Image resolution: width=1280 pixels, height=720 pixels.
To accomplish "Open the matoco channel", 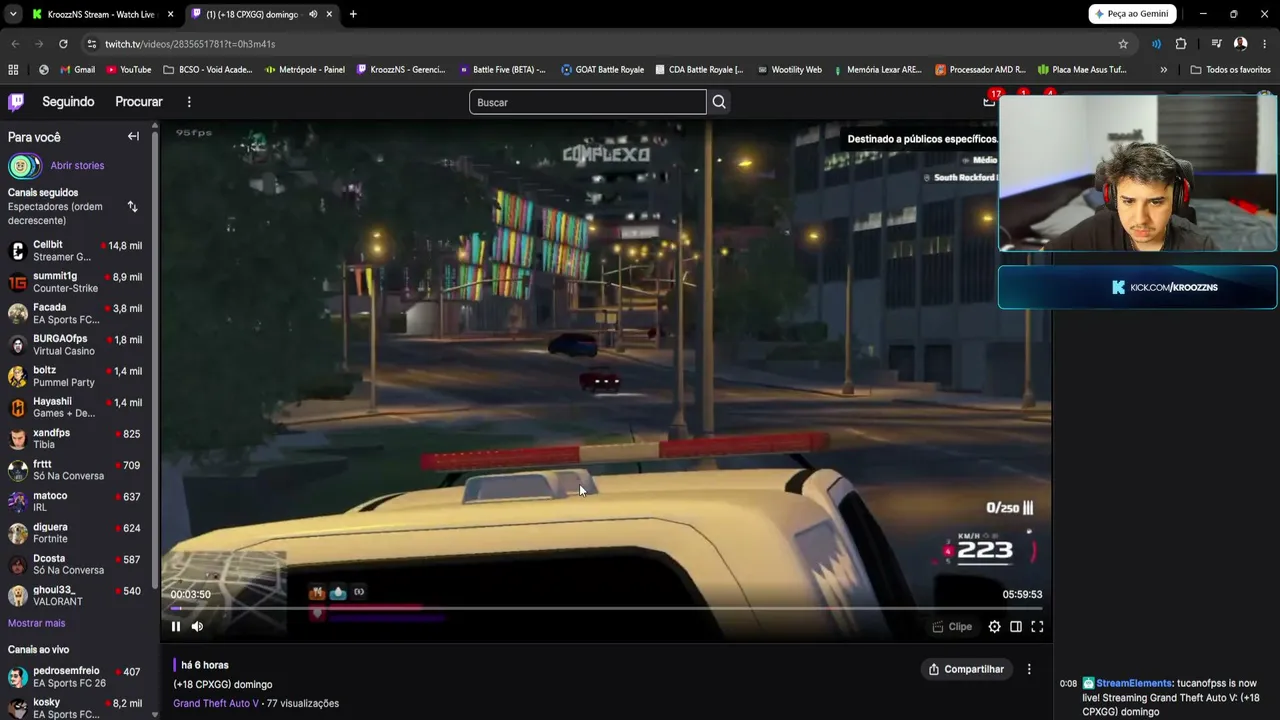I will pyautogui.click(x=77, y=502).
